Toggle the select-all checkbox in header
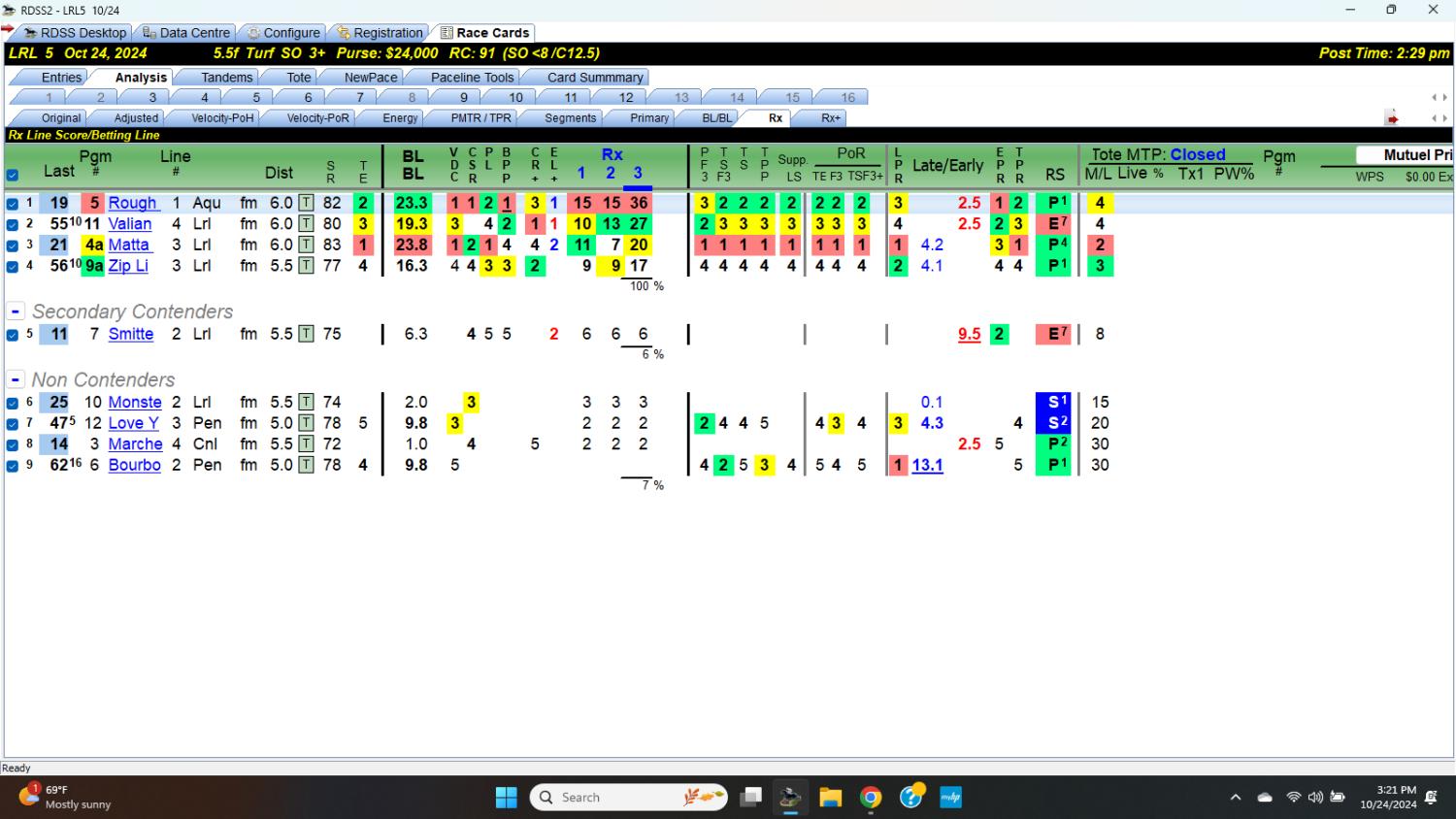Screen dimensions: 1456x819 tap(12, 176)
